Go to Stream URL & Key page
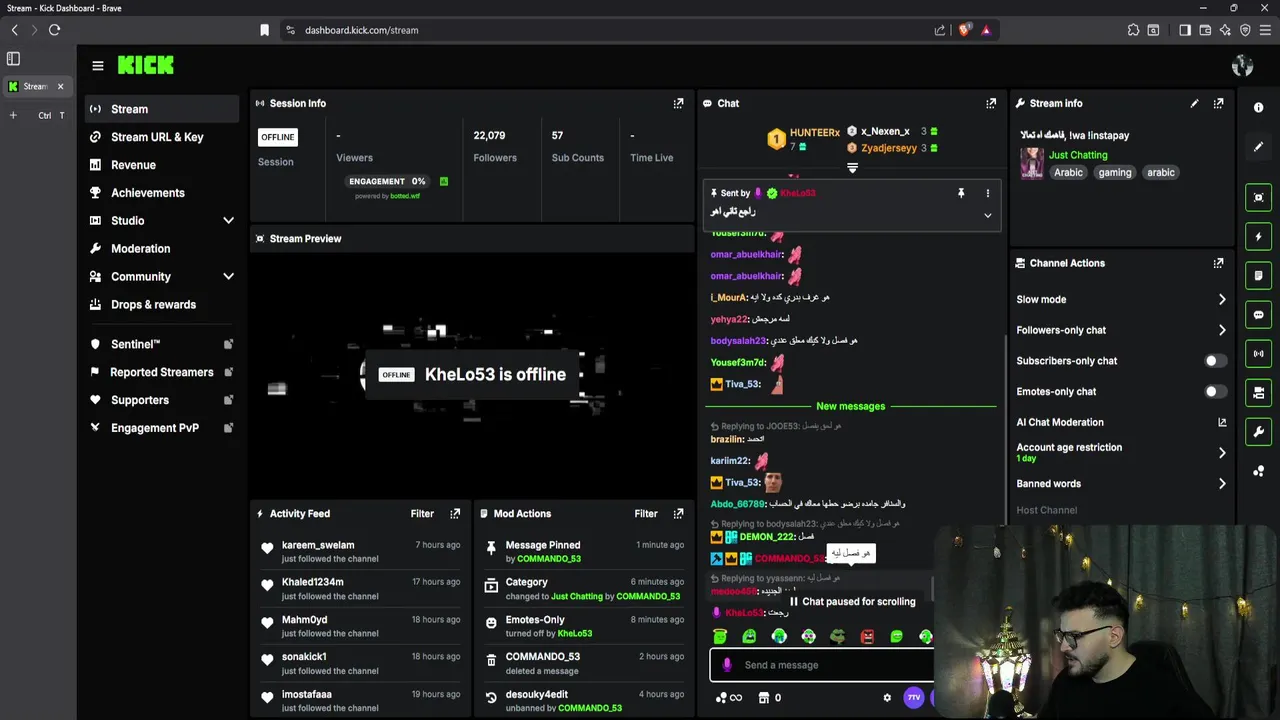The width and height of the screenshot is (1280, 720). [161, 137]
